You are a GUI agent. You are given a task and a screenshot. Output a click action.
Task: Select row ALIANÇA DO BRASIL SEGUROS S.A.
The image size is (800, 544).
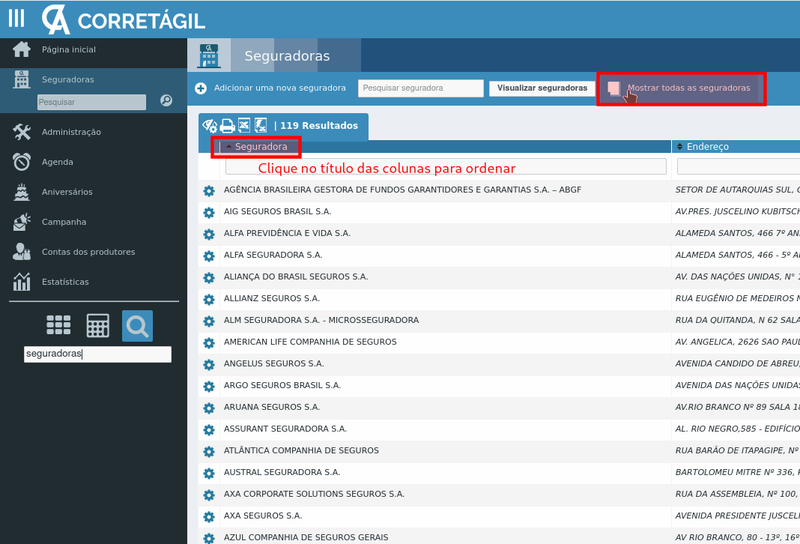click(x=498, y=278)
